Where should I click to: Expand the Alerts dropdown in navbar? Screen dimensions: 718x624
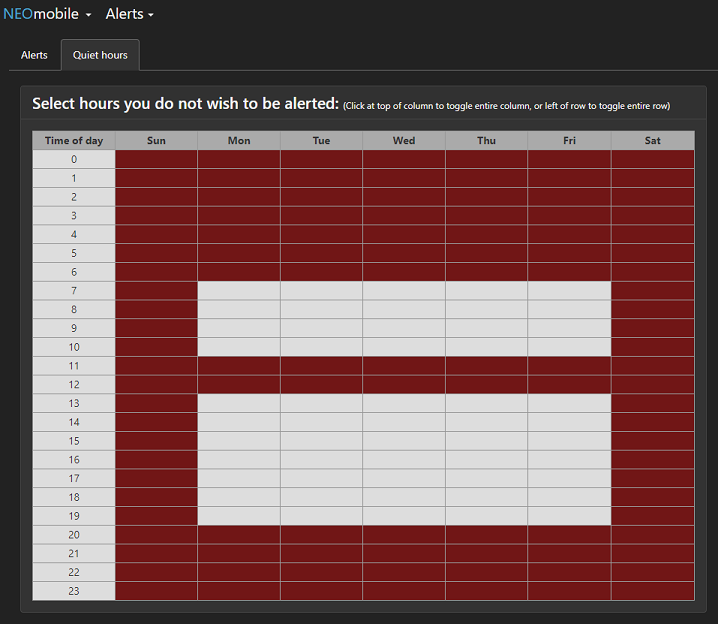(x=130, y=15)
